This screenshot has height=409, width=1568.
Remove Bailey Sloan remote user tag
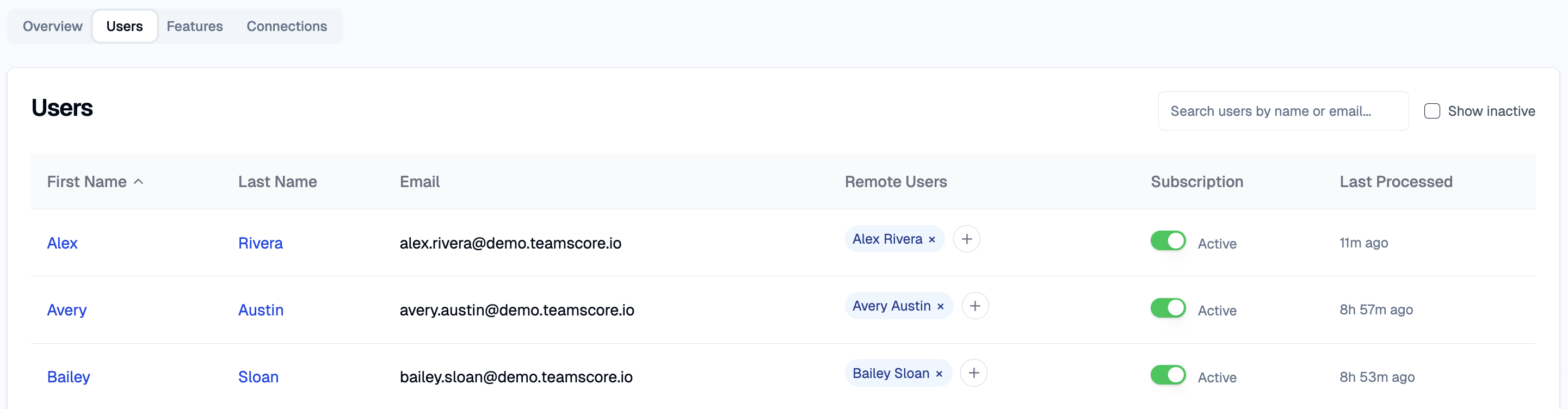(939, 374)
